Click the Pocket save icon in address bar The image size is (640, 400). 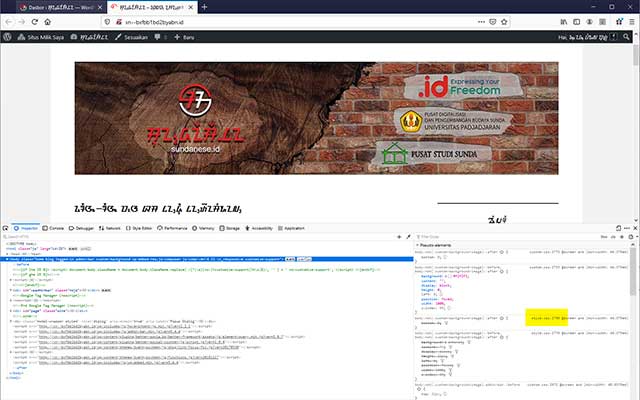click(493, 22)
